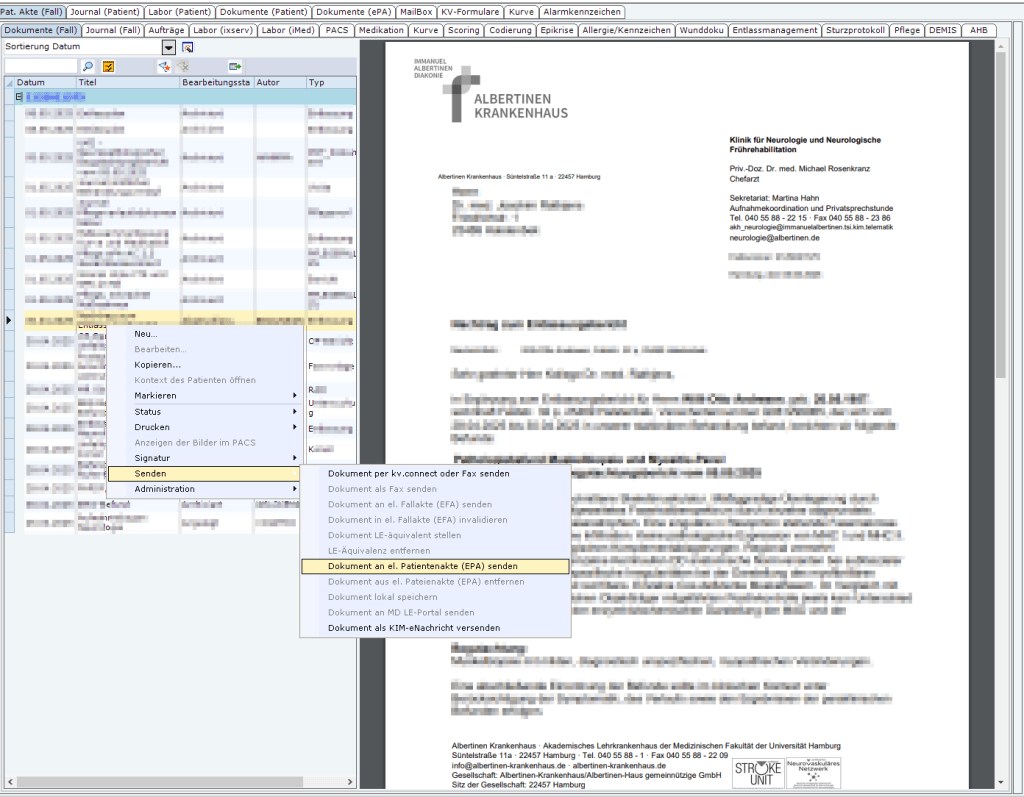Screen dimensions: 1024x797
Task: Select Dokument als KIM-eNachricht versenden
Action: (414, 628)
